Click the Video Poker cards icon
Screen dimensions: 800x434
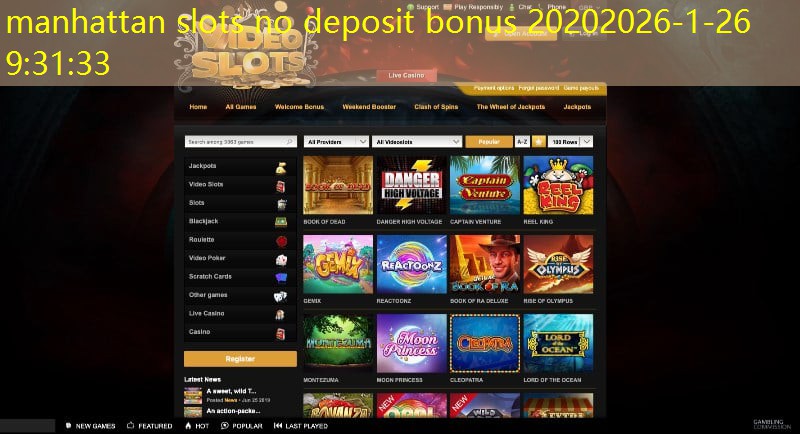(x=281, y=260)
